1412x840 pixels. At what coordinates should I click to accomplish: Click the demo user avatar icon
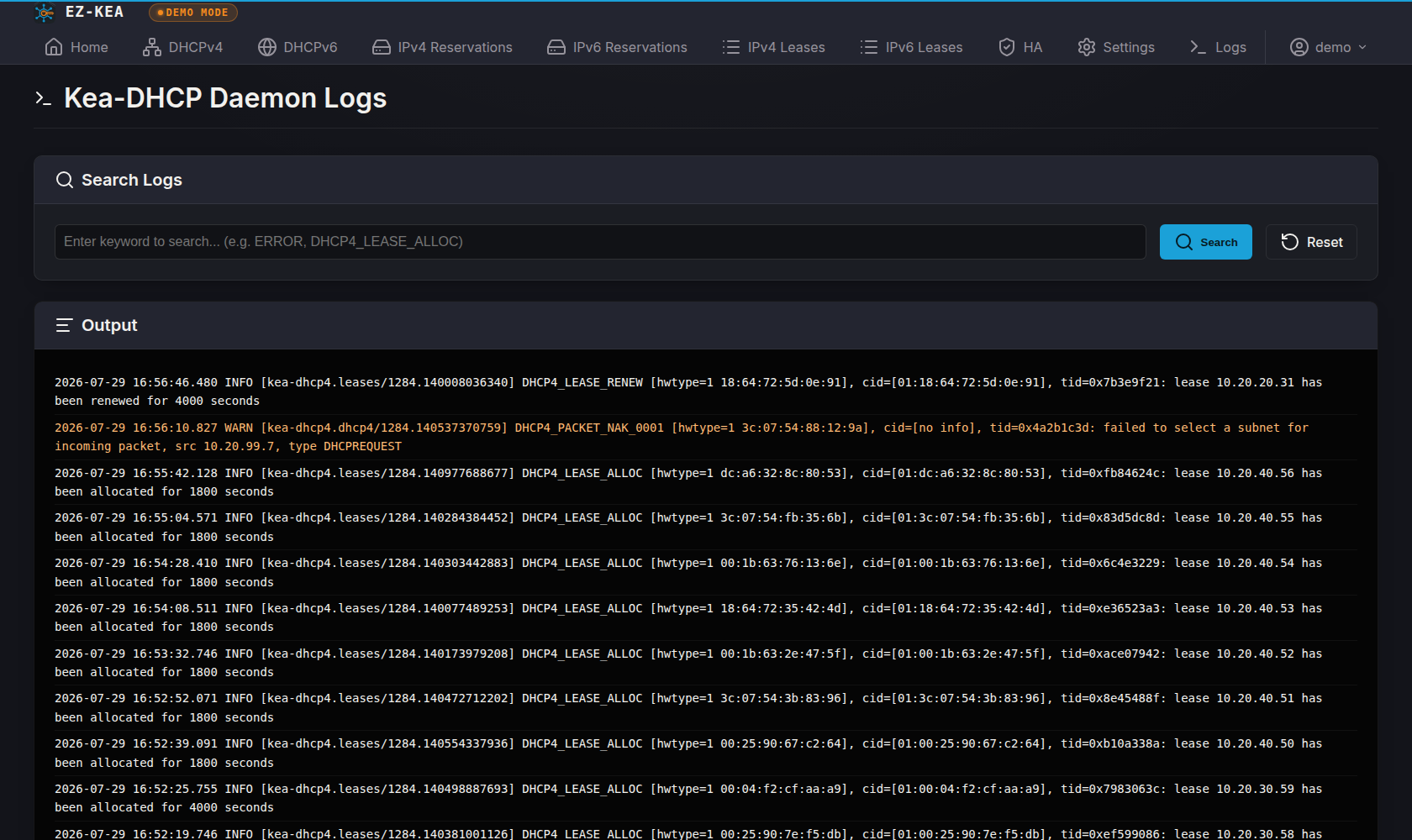pyautogui.click(x=1299, y=47)
